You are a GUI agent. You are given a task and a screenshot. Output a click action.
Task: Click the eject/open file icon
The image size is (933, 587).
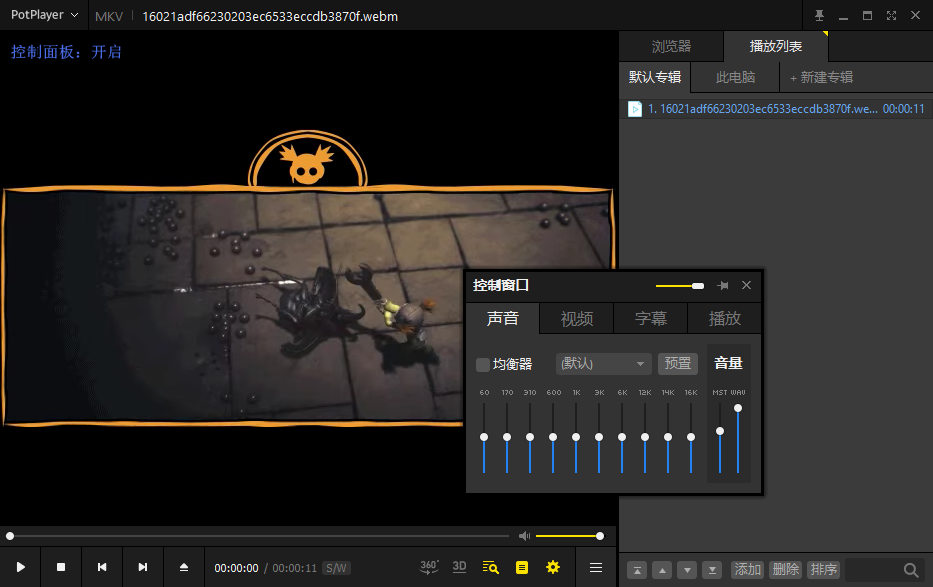[x=183, y=567]
